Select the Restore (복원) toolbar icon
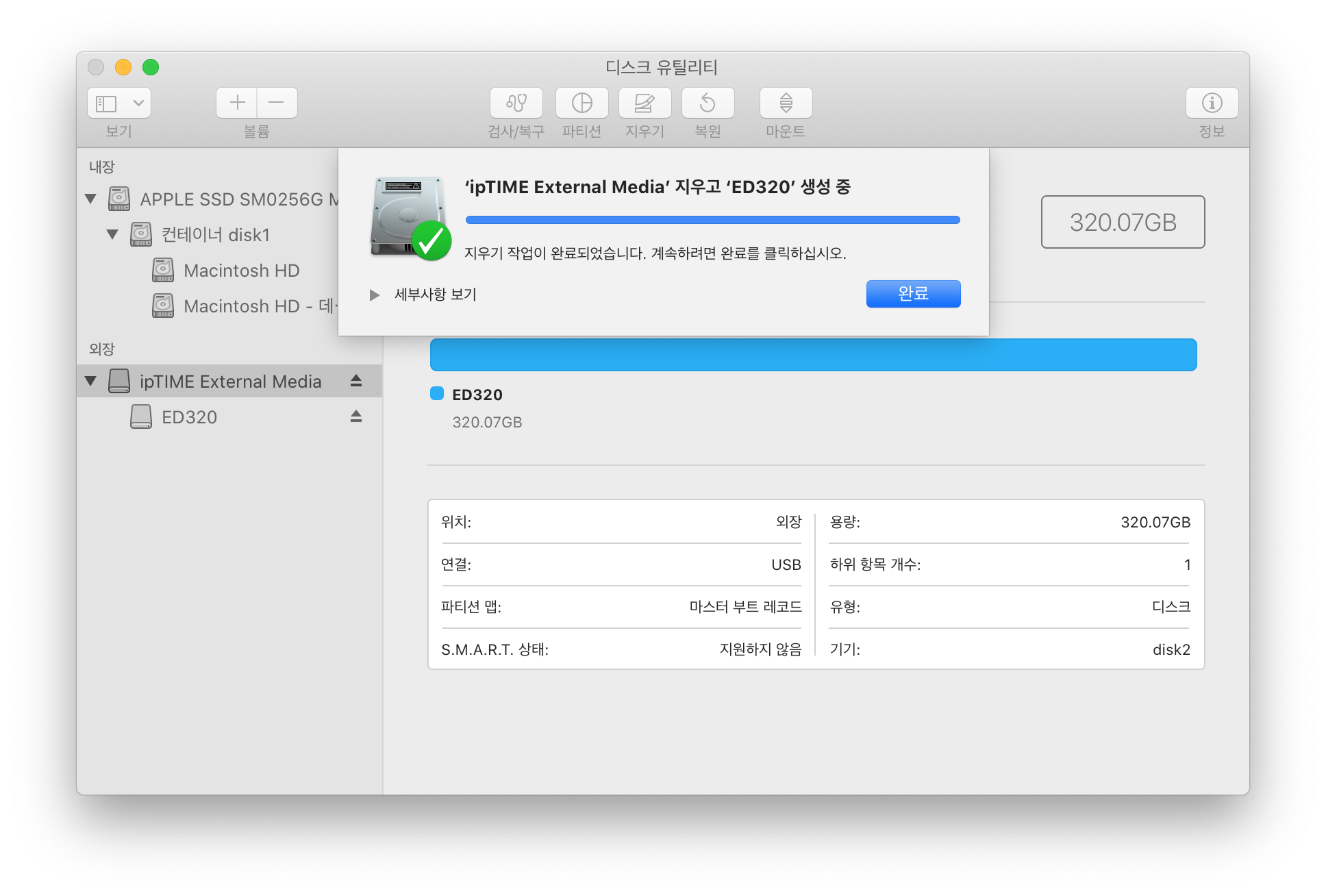The image size is (1326, 896). (708, 103)
